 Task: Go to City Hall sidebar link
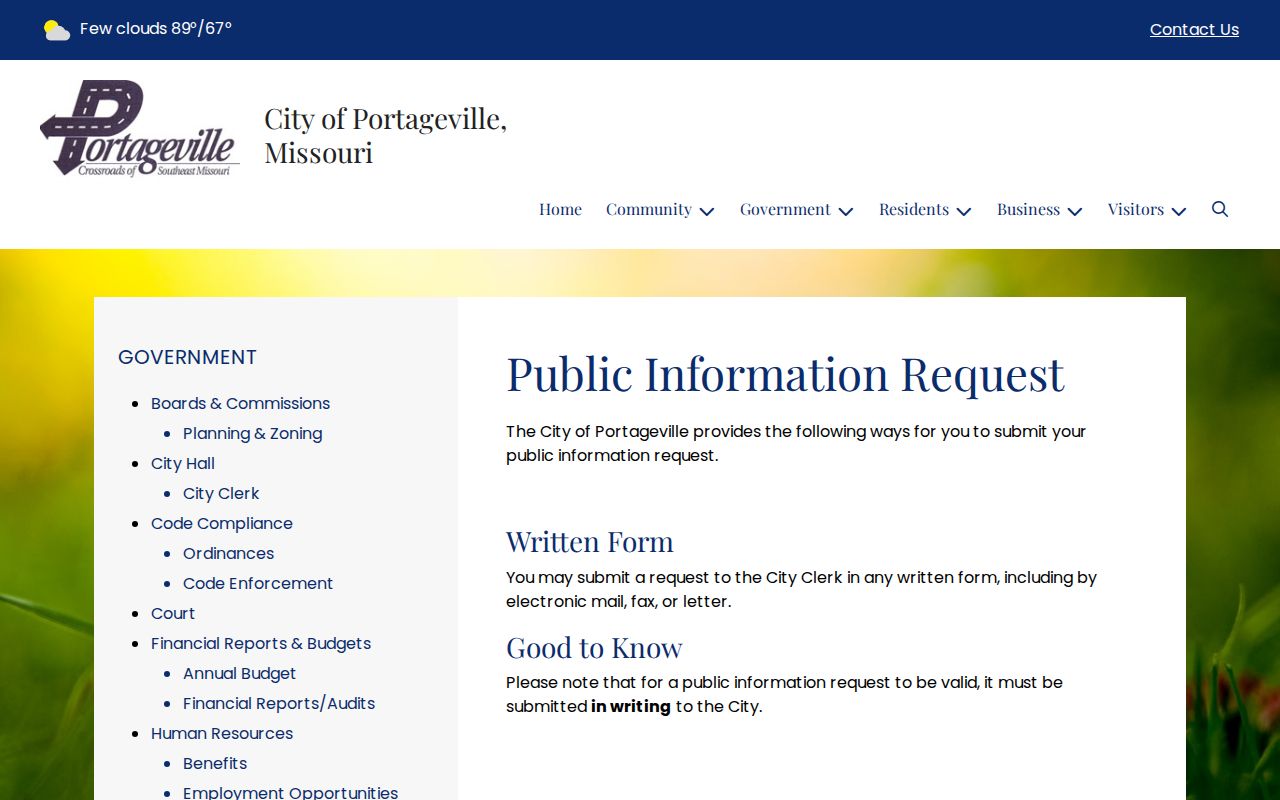coord(183,463)
